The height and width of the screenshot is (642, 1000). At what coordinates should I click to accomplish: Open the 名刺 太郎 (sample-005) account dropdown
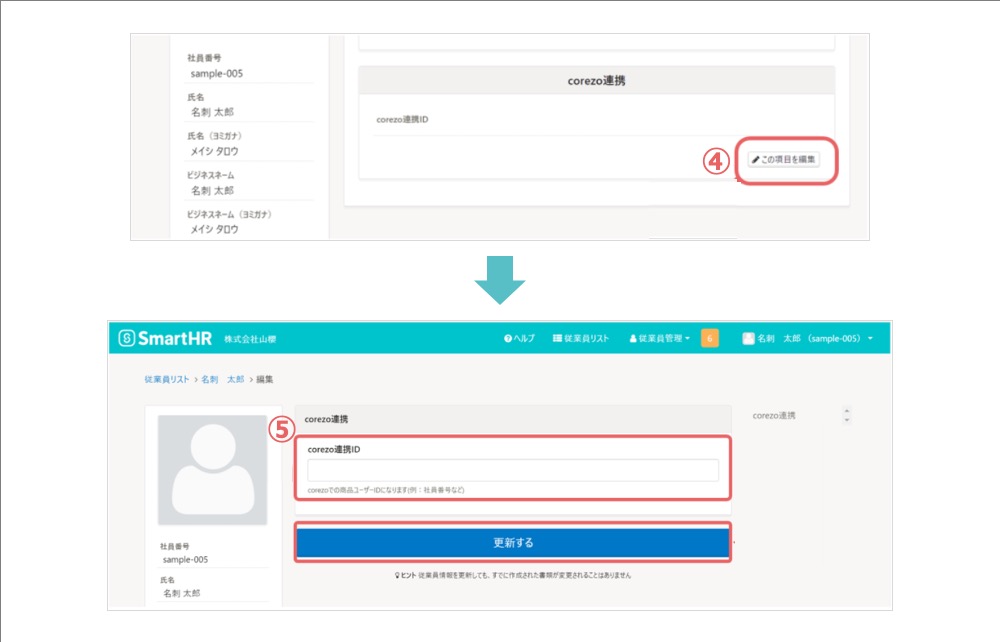pyautogui.click(x=807, y=339)
